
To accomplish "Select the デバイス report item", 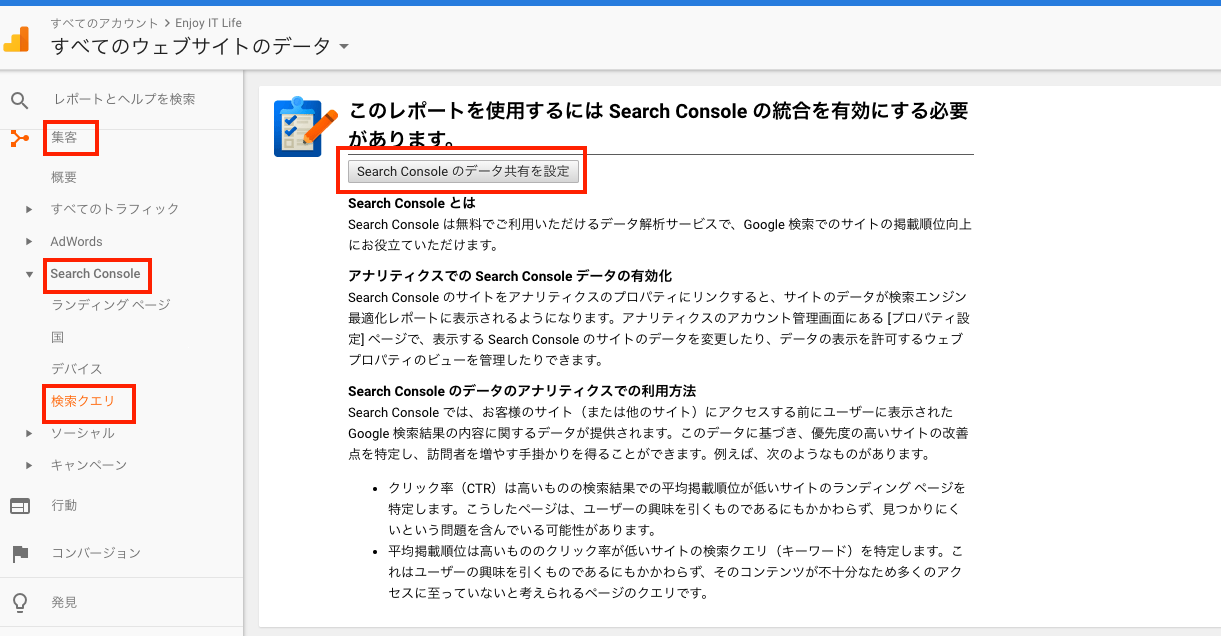I will click(x=76, y=369).
